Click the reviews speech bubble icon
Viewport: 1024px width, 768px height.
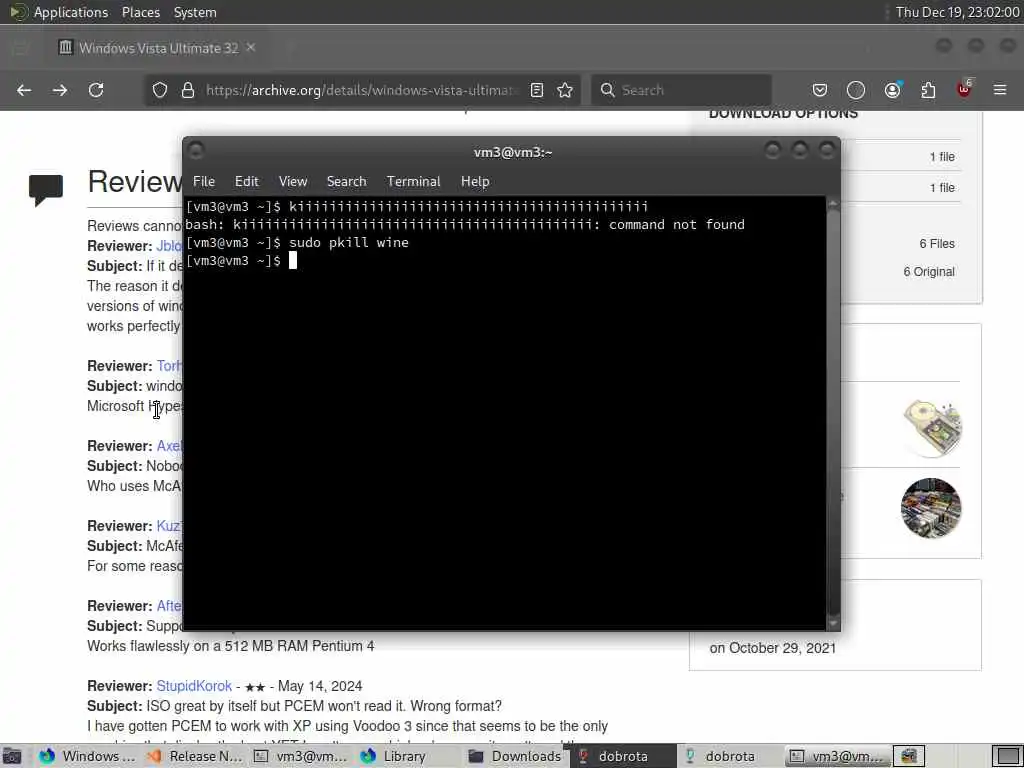click(46, 189)
